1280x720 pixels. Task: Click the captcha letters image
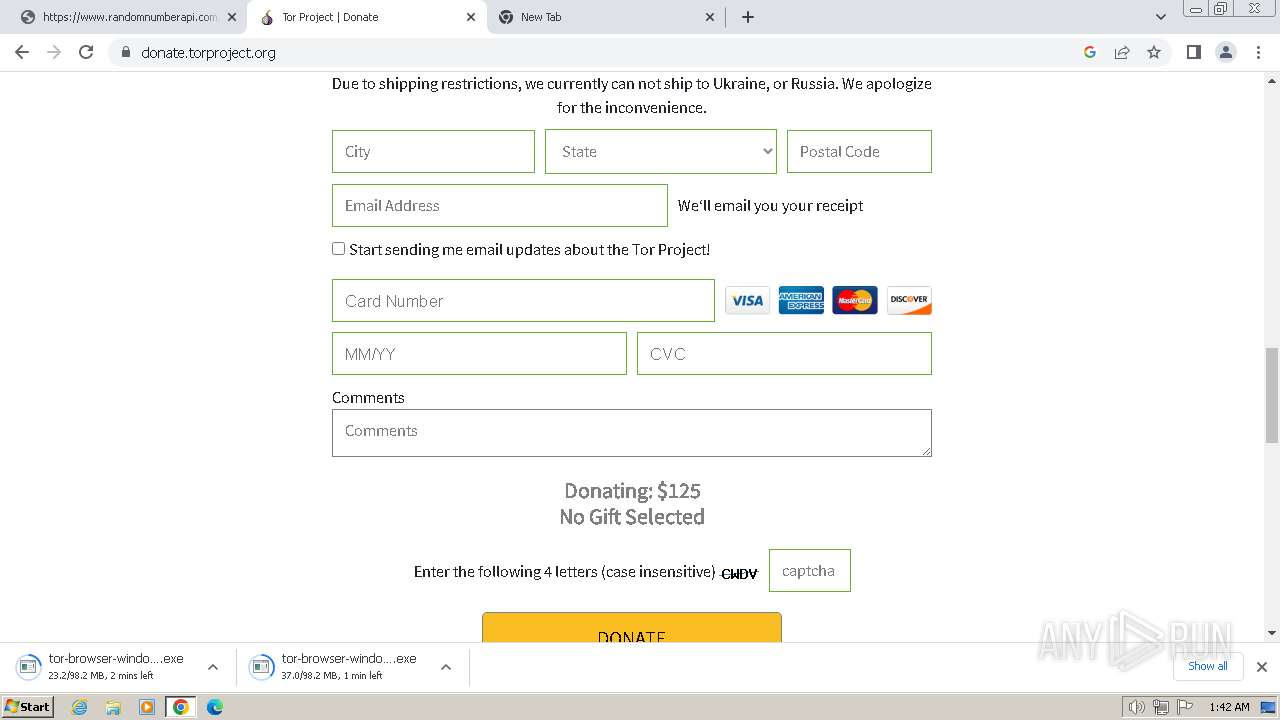[739, 573]
